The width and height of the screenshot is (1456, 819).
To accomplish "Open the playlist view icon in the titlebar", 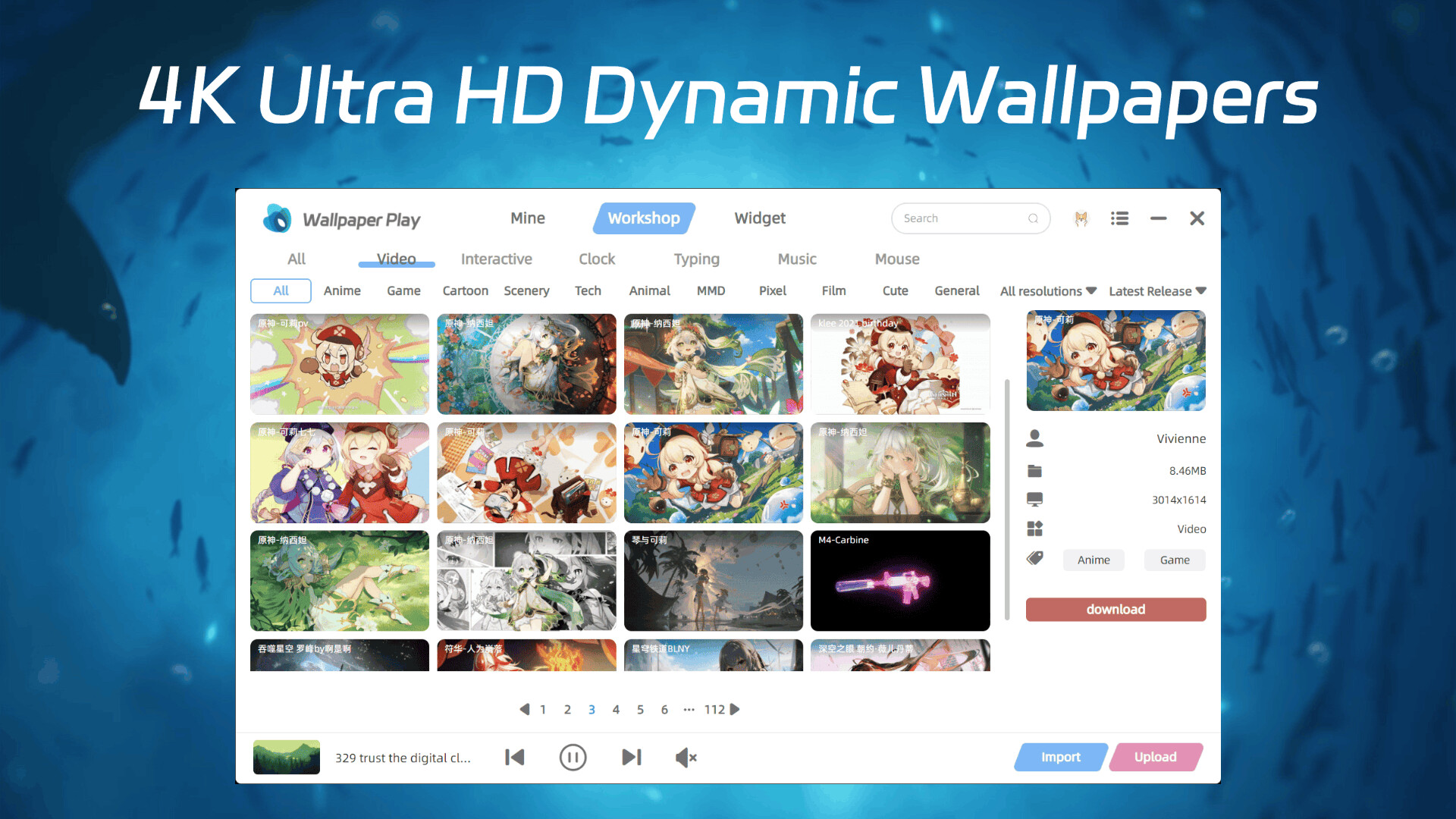I will tap(1119, 218).
